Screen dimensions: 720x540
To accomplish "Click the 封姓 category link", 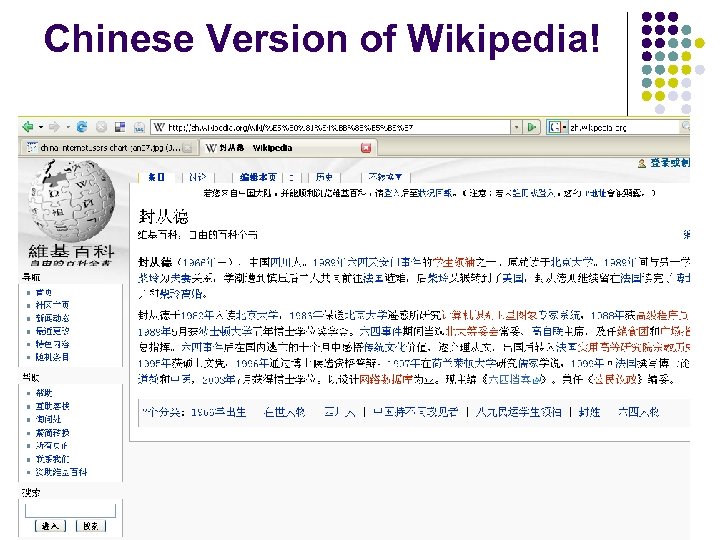I will click(589, 412).
